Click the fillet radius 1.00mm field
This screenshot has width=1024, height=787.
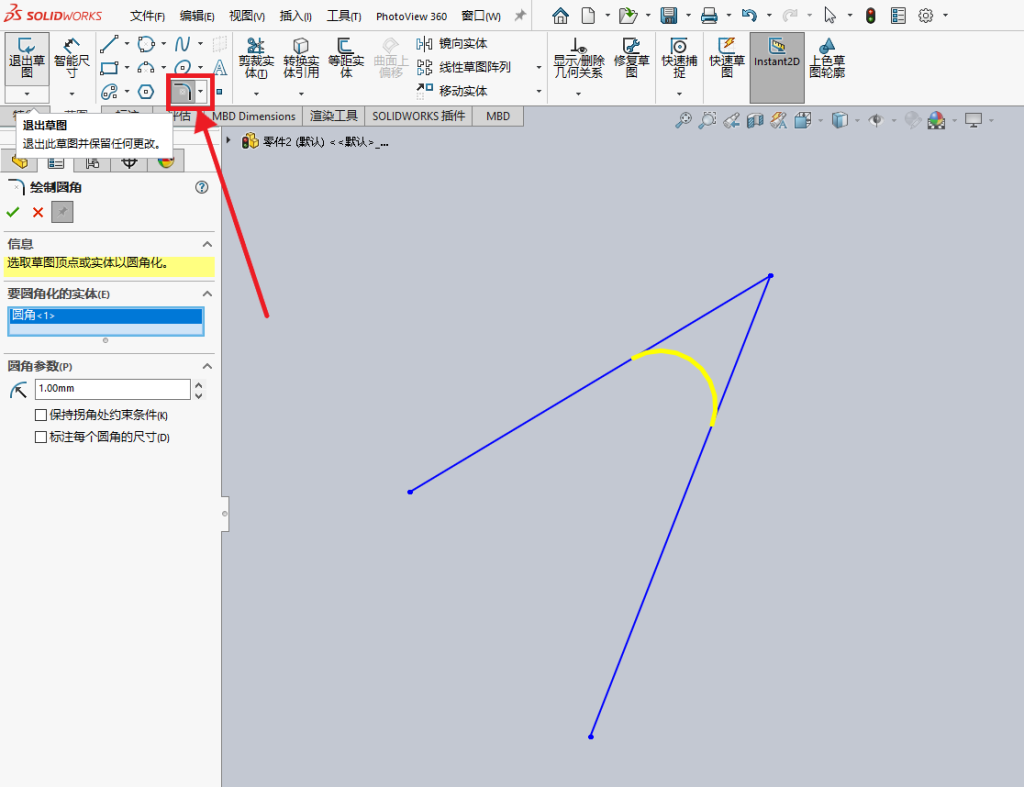click(112, 389)
